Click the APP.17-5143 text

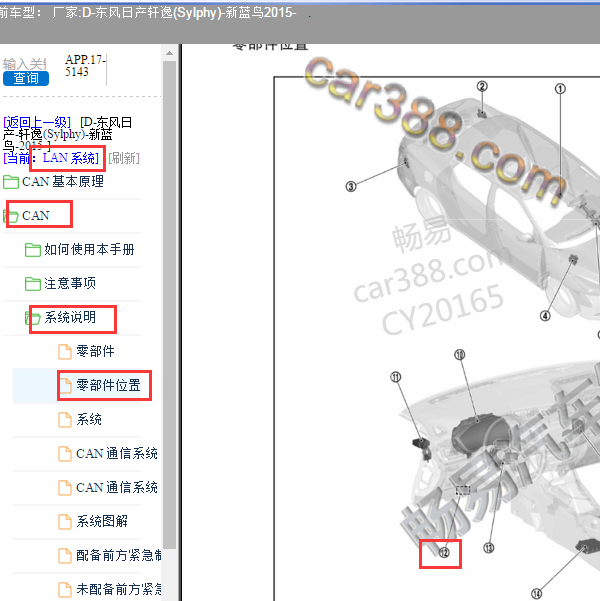click(x=85, y=66)
